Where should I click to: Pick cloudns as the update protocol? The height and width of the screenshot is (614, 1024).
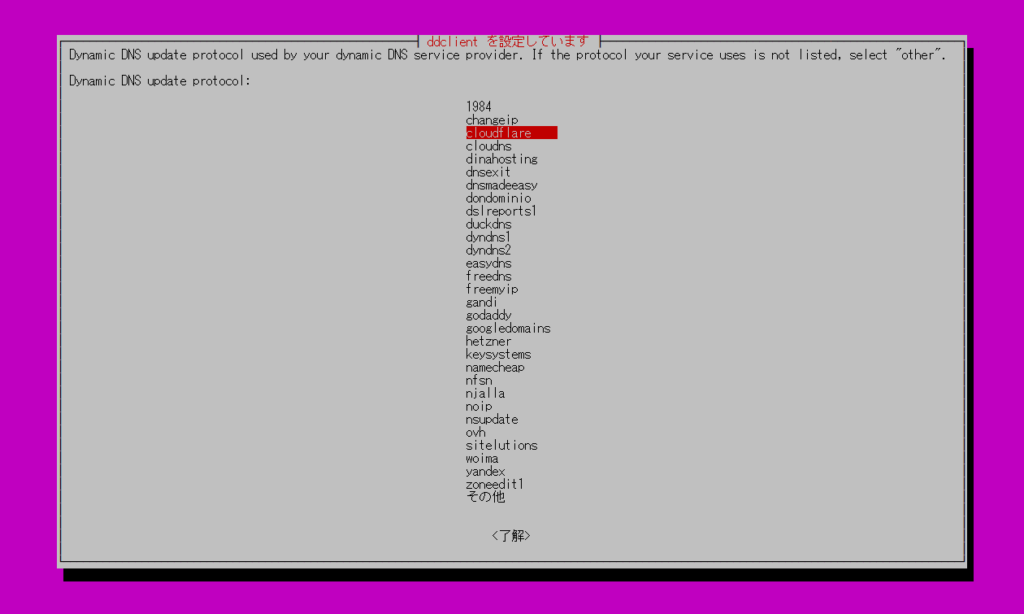pos(488,146)
